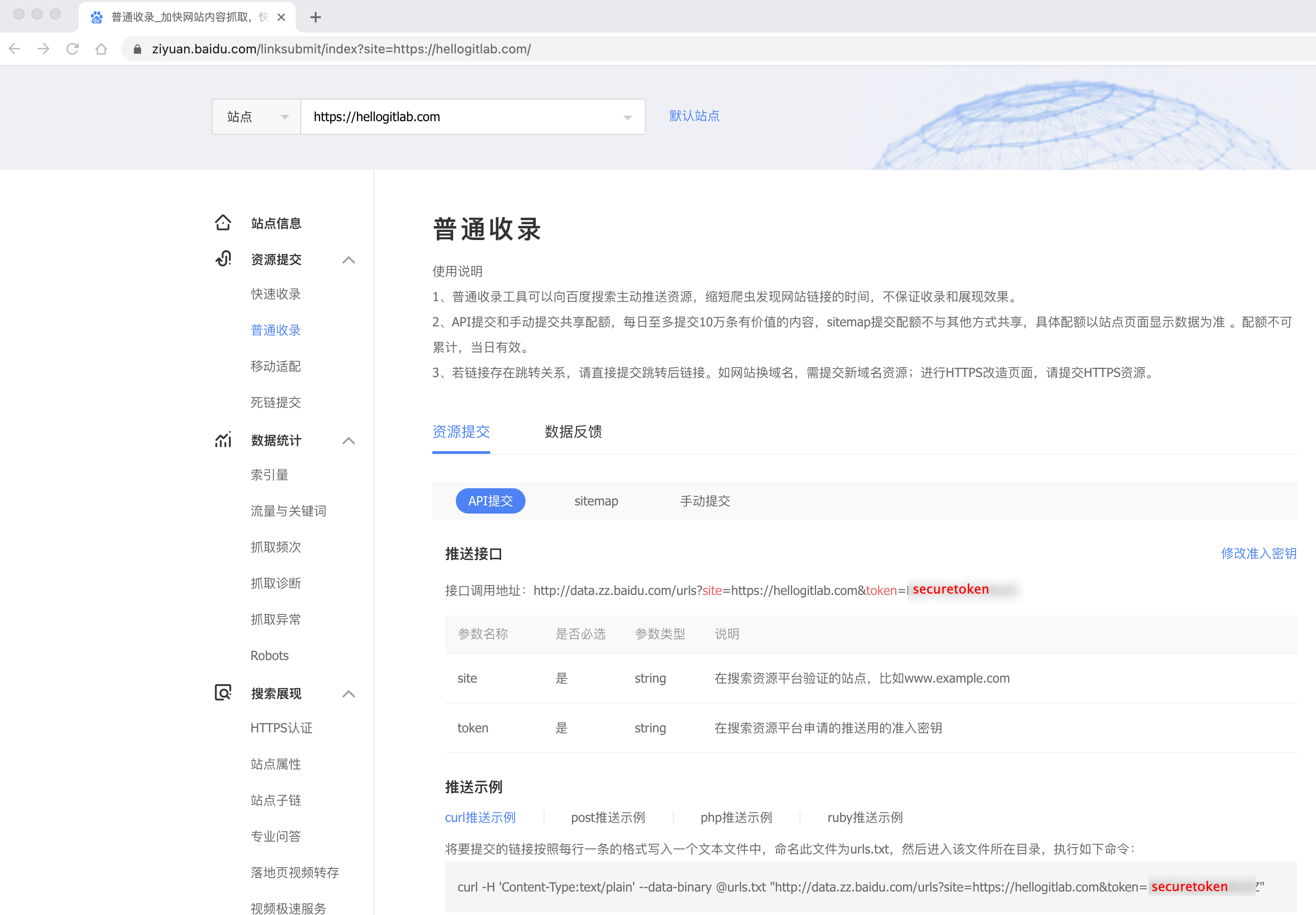Image resolution: width=1316 pixels, height=915 pixels.
Task: Open browser home page icon
Action: click(101, 49)
